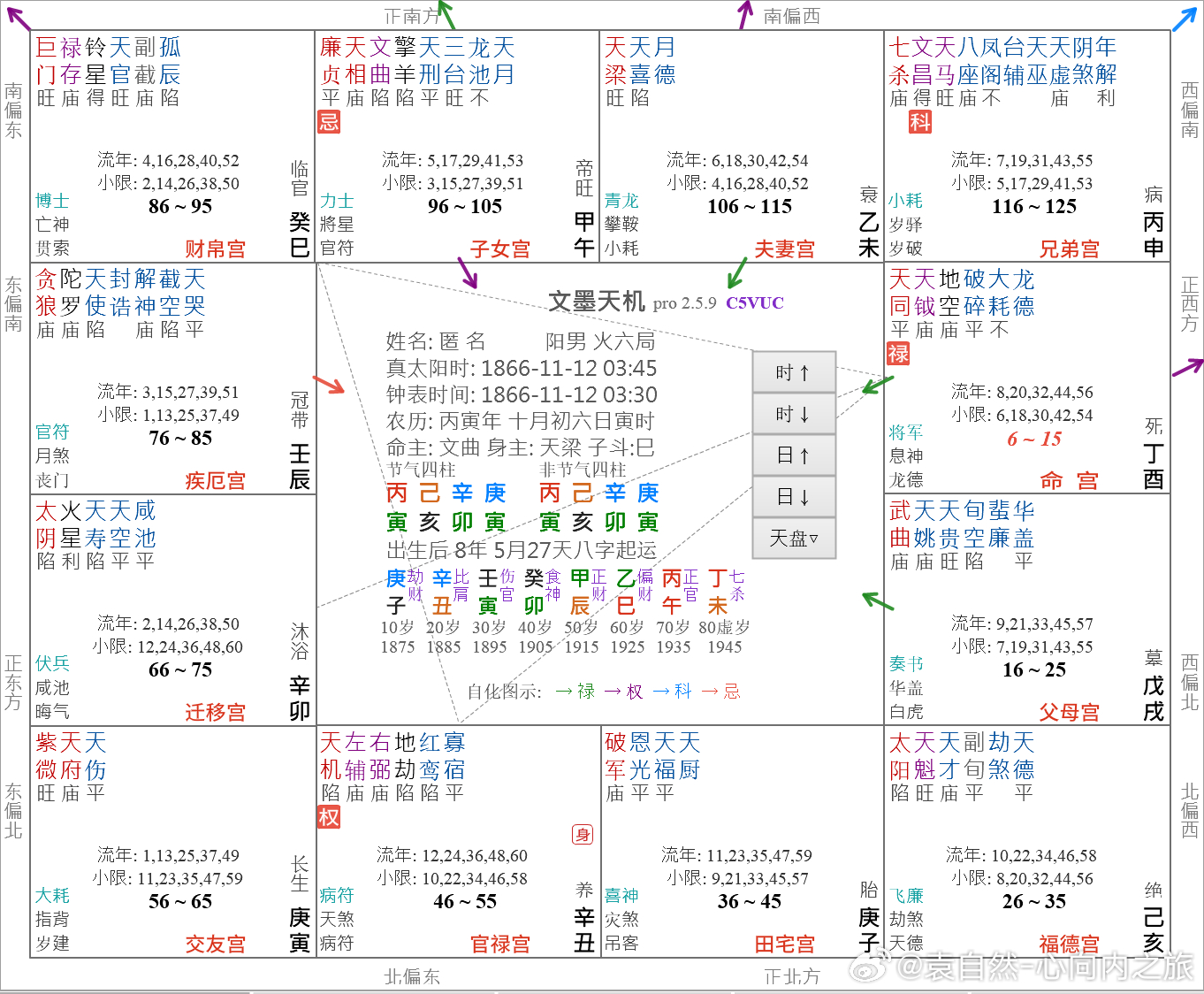Select the 福德宫 palace label
Screen dimensions: 1204x994
coord(1070,944)
